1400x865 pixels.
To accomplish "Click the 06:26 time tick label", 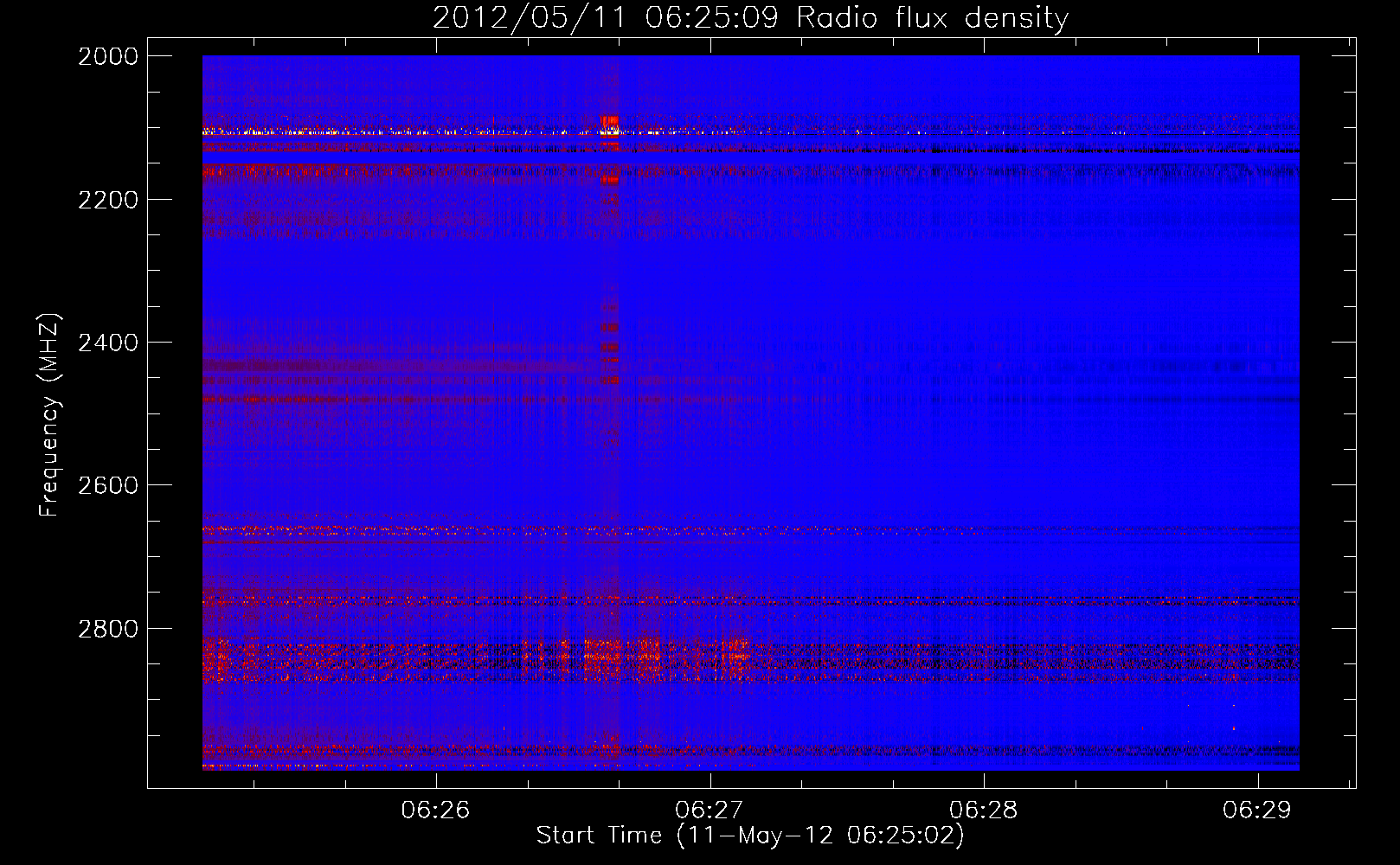I will pyautogui.click(x=436, y=810).
